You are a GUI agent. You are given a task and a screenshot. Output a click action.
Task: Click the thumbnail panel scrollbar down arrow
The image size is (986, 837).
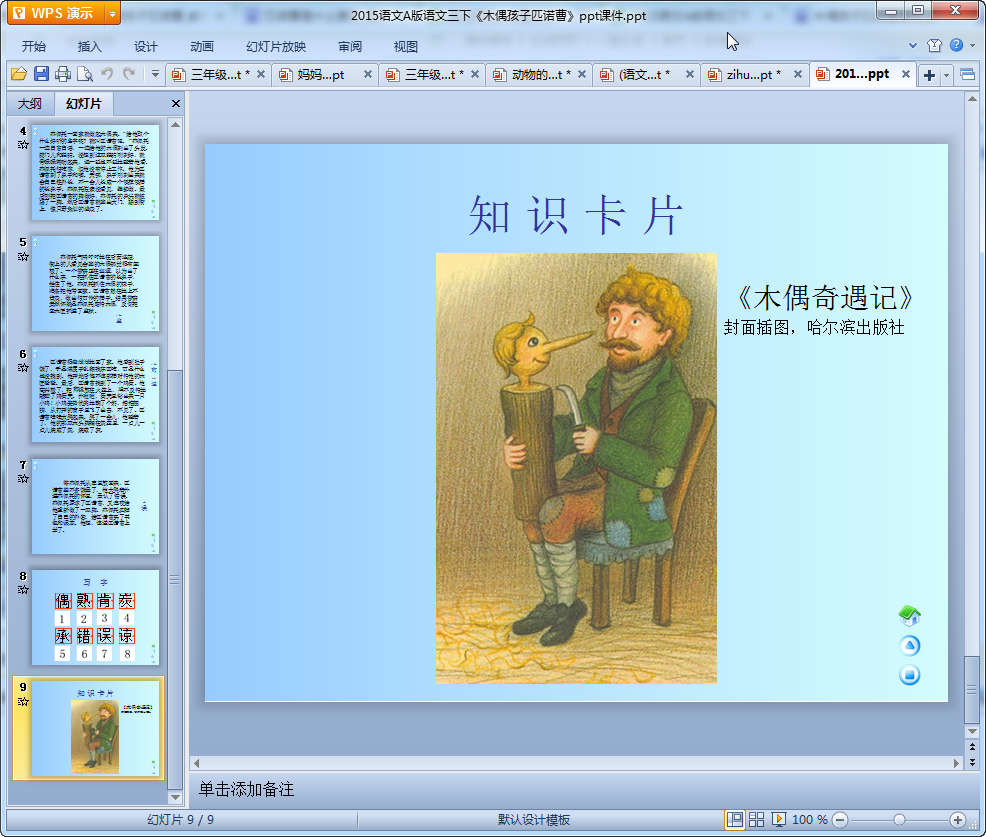pos(175,797)
